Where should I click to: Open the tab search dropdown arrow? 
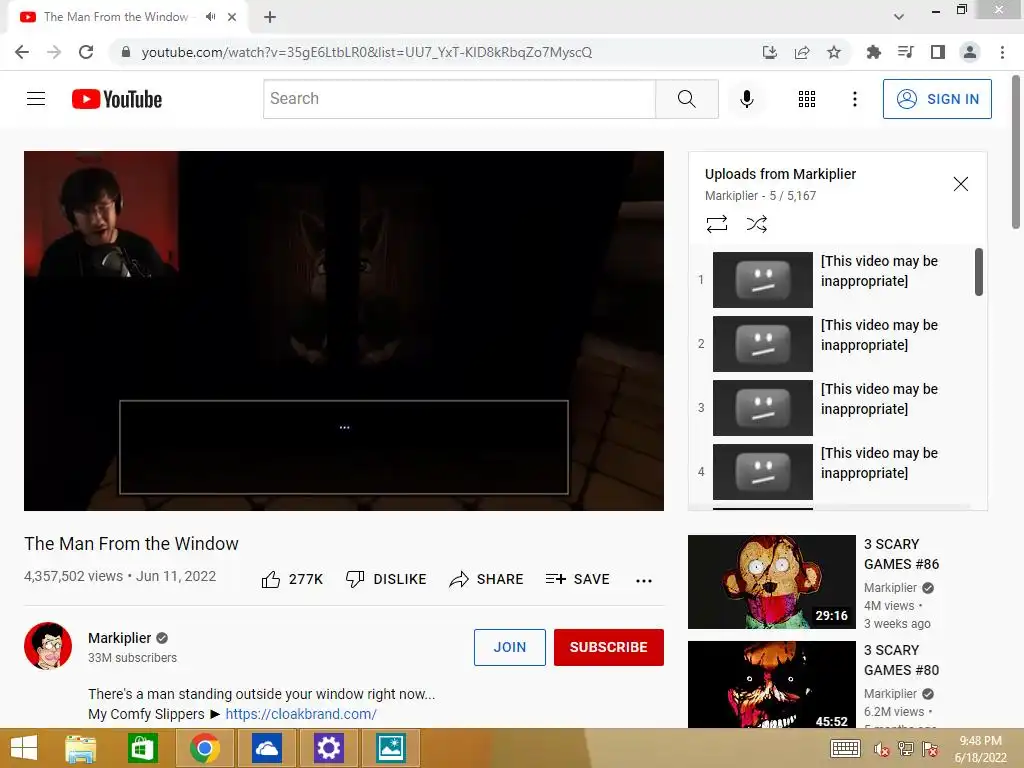tap(899, 17)
